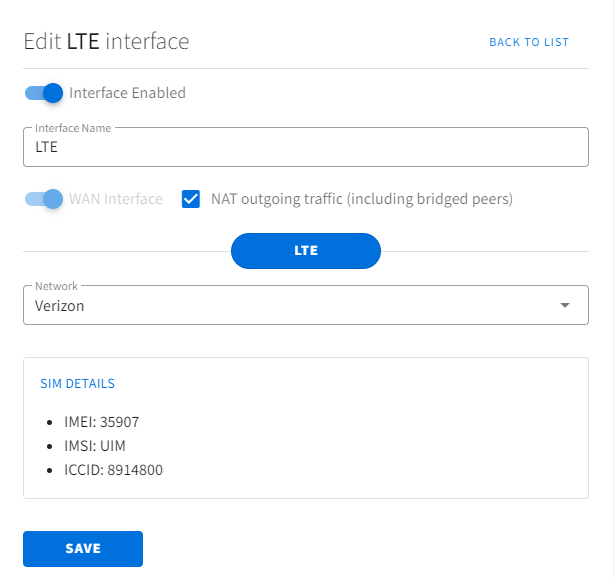Image resolution: width=614 pixels, height=577 pixels.
Task: Click the Interface Name floating label
Action: coord(73,128)
